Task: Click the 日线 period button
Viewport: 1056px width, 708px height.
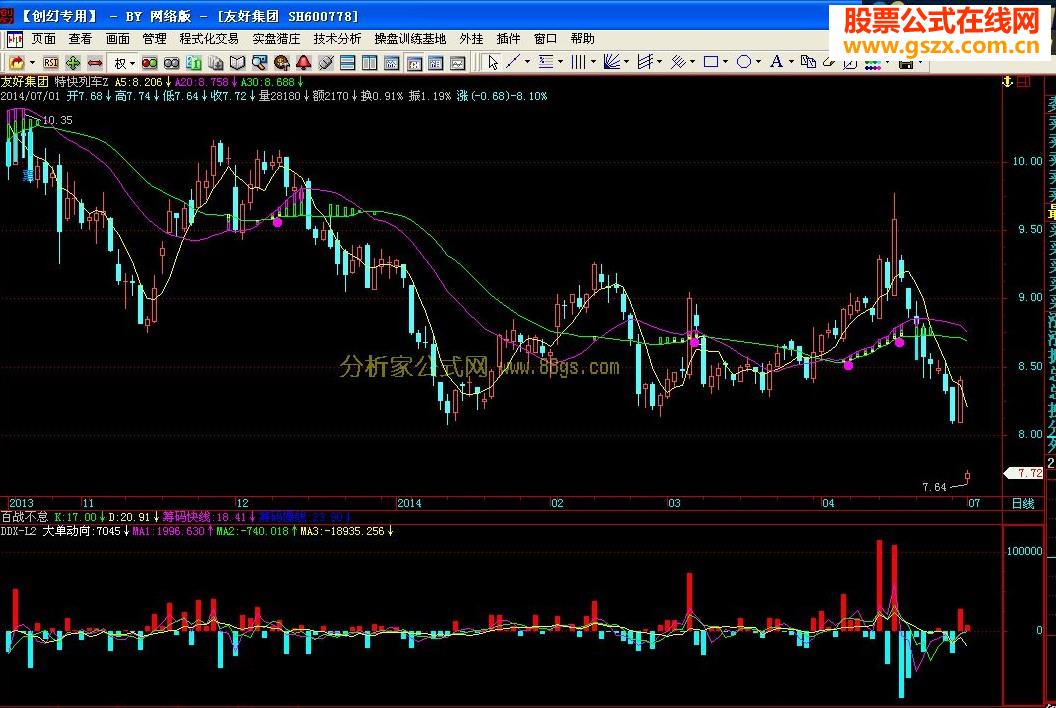Action: (x=1023, y=504)
